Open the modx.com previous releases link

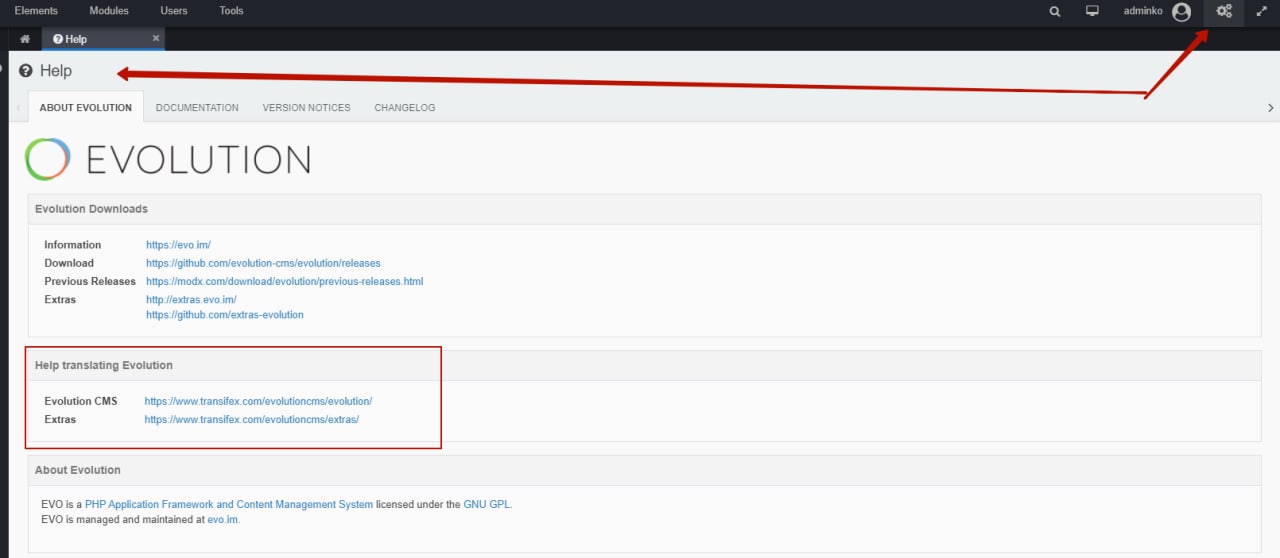point(285,281)
